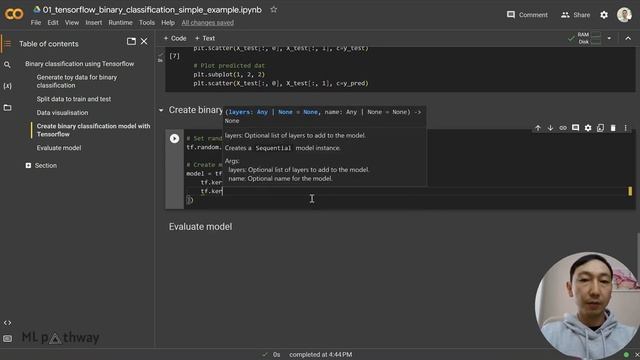Open cell editor settings gear

pyautogui.click(x=588, y=128)
